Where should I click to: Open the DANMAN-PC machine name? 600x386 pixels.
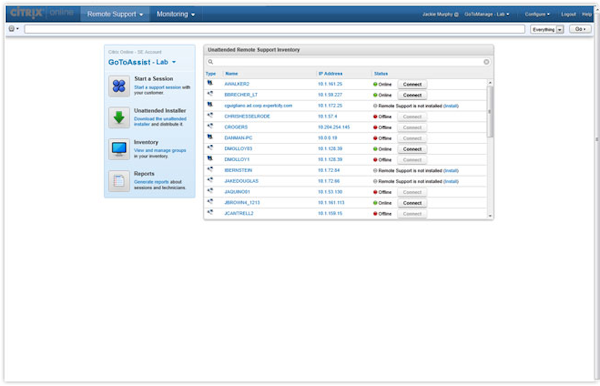tap(238, 138)
